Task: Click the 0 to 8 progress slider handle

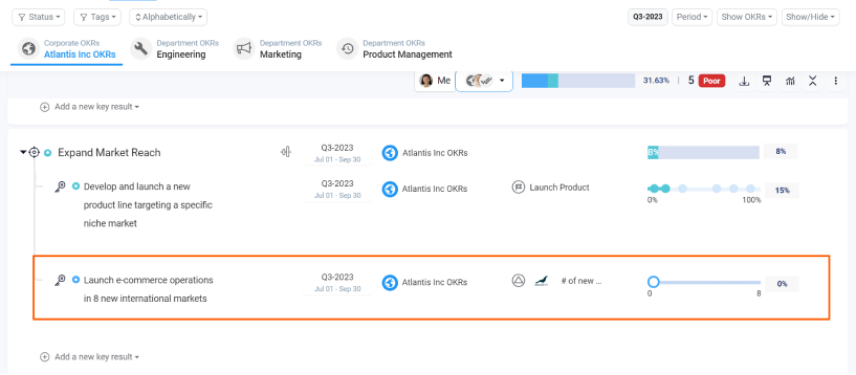Action: click(x=653, y=282)
